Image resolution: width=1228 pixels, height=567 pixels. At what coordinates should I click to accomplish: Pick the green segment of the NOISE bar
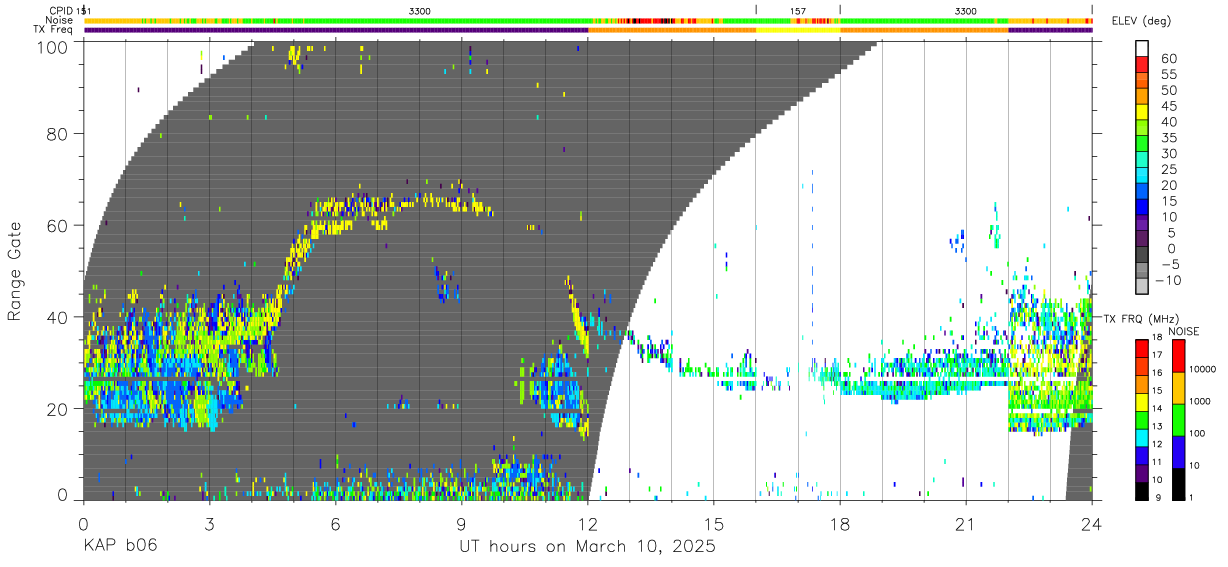[x=1178, y=419]
